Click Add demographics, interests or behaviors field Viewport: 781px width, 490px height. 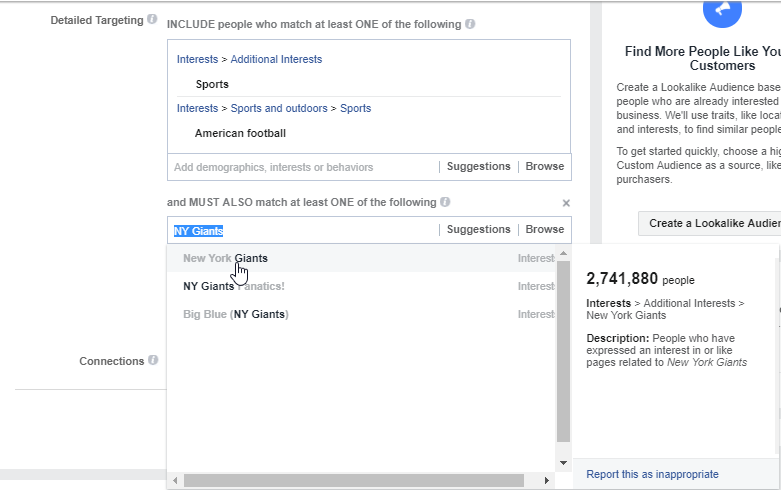click(x=273, y=167)
